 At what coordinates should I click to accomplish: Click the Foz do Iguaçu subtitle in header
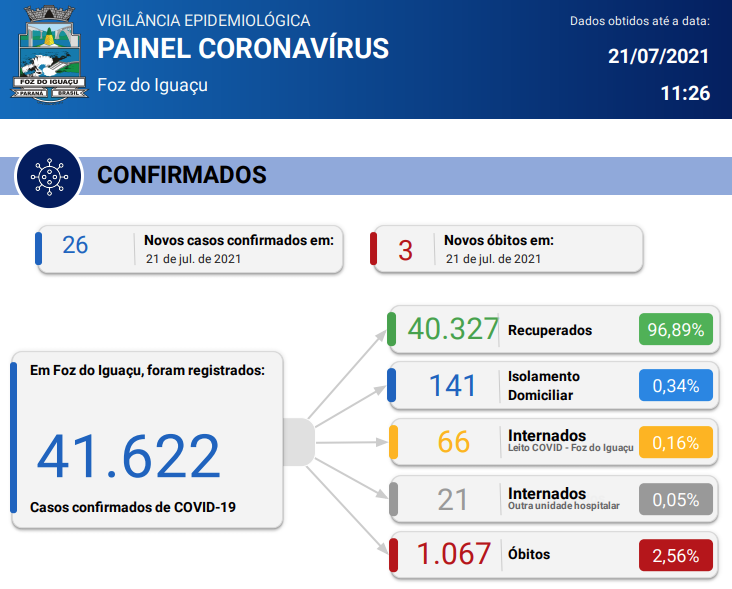pyautogui.click(x=152, y=85)
